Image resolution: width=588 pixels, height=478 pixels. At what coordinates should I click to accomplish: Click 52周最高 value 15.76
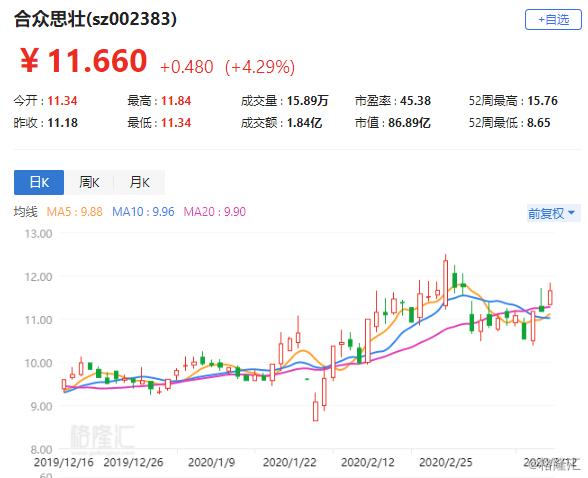(x=542, y=101)
